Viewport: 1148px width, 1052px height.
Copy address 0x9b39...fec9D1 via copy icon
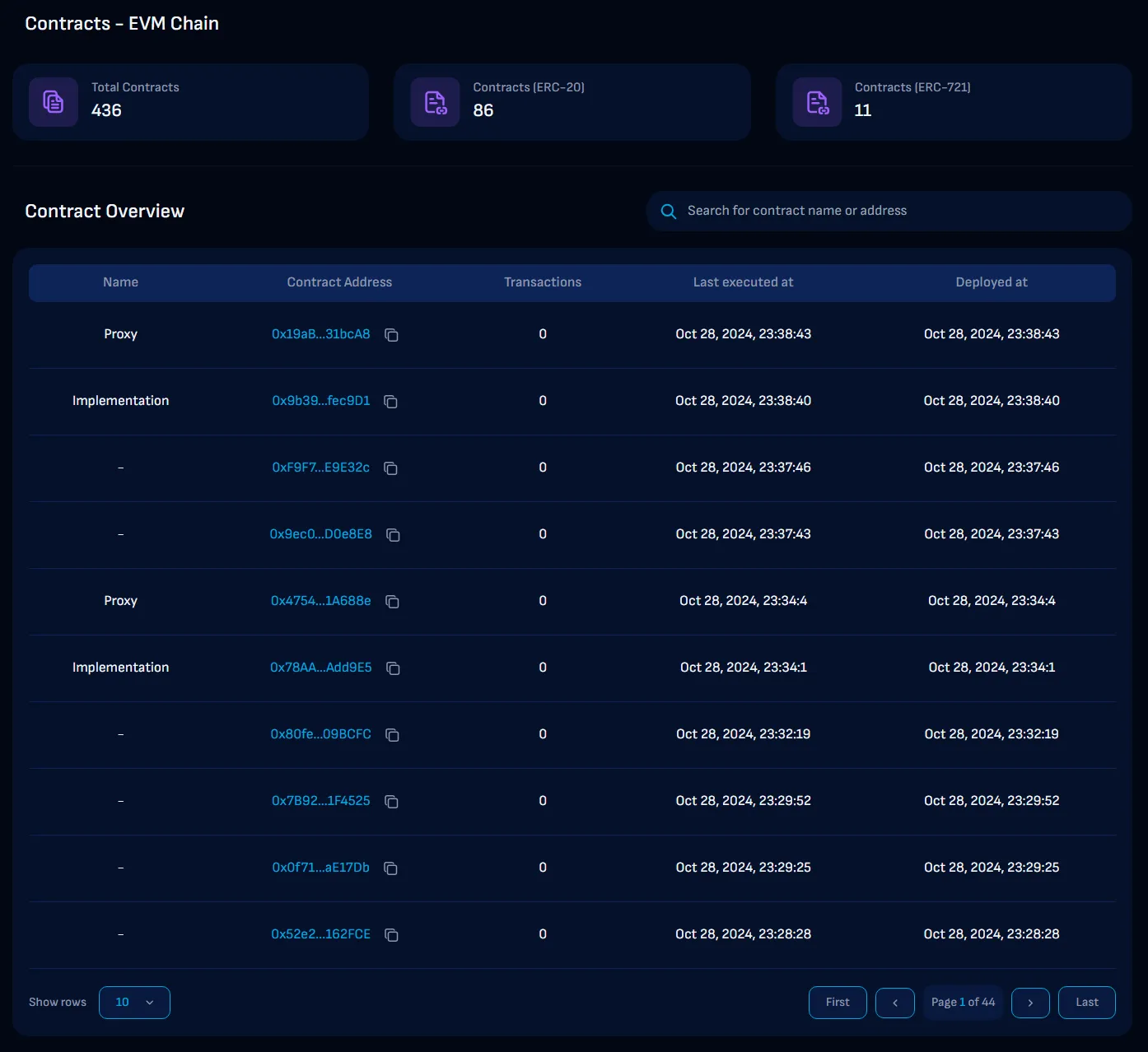(x=391, y=402)
